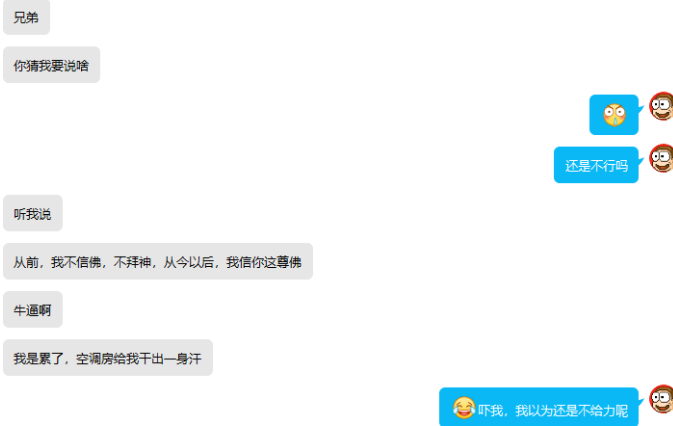
Task: Click the laughing-crying emoji in the bottom message
Action: (x=464, y=408)
